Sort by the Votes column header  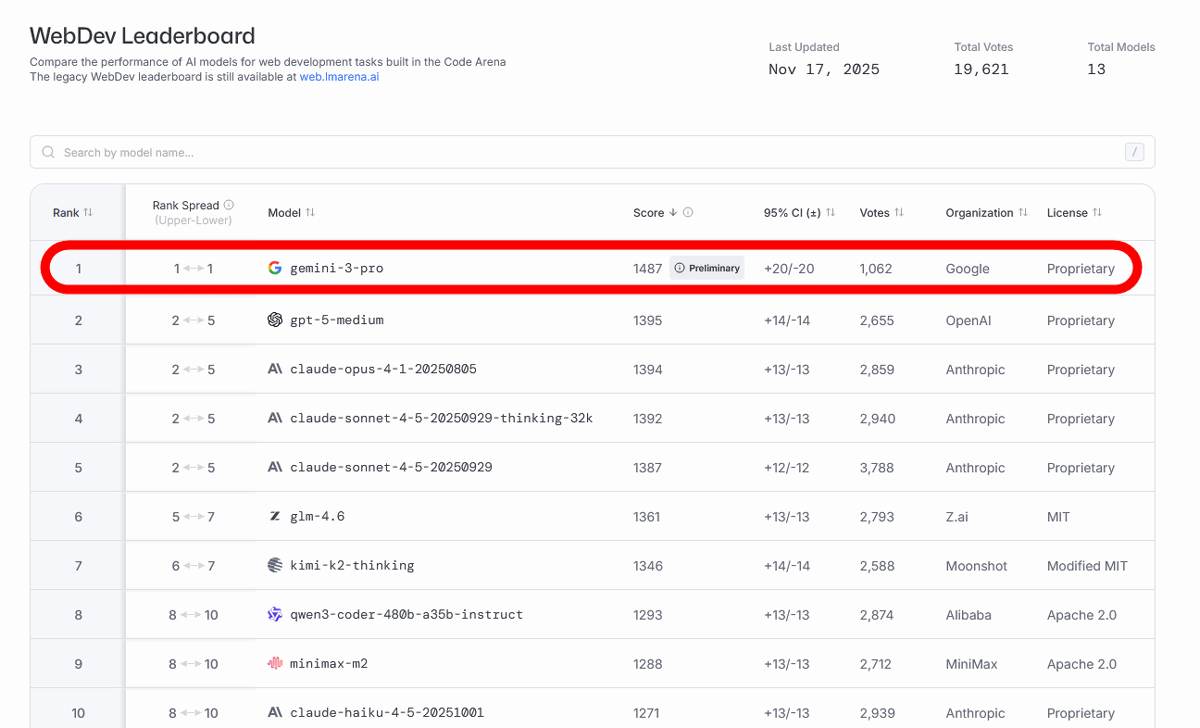point(881,213)
